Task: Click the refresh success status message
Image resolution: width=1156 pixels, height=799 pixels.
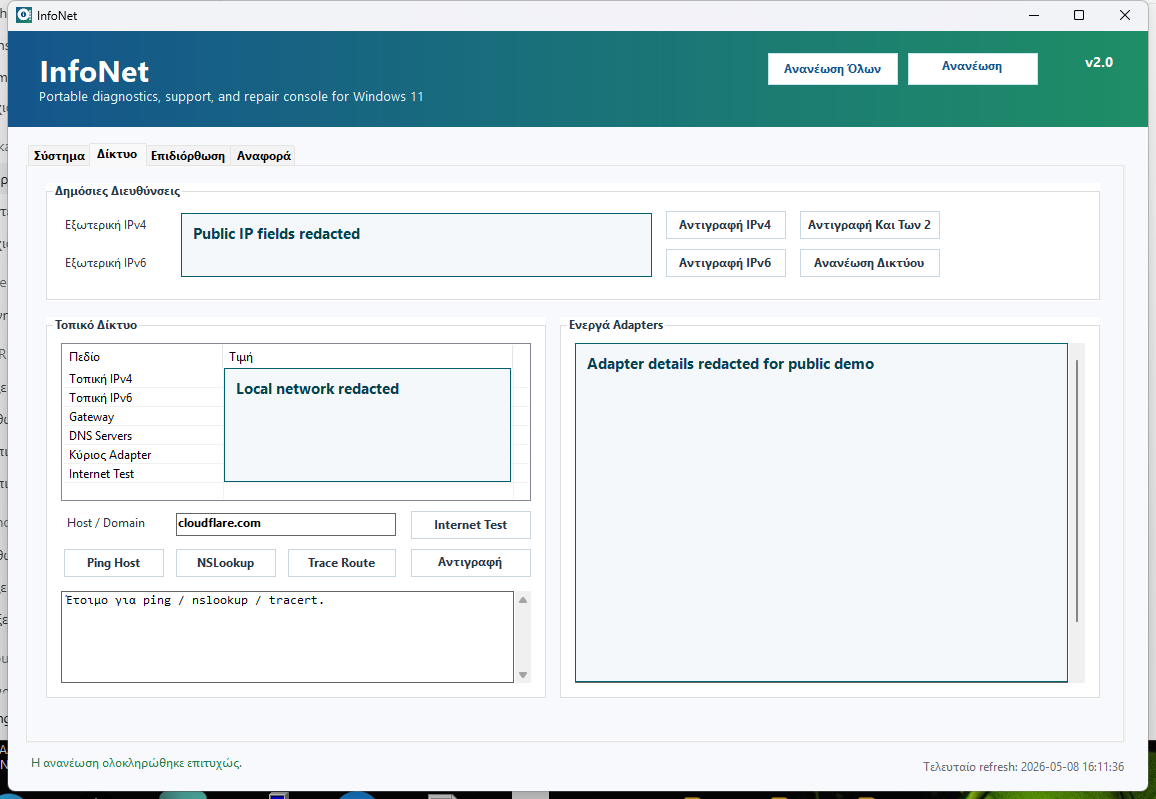Action: coord(136,763)
